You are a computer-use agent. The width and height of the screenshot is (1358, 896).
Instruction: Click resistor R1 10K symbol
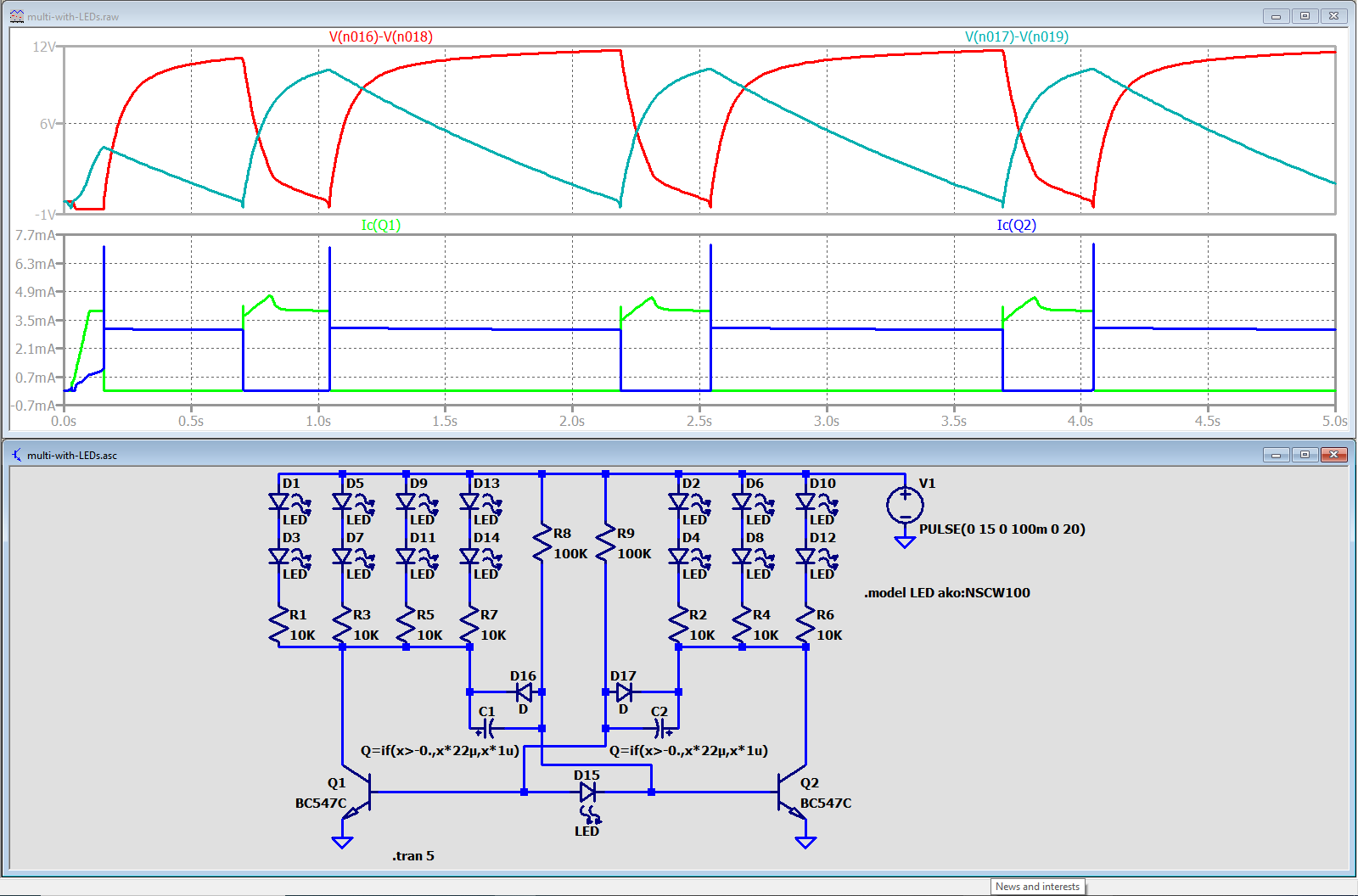pyautogui.click(x=279, y=625)
